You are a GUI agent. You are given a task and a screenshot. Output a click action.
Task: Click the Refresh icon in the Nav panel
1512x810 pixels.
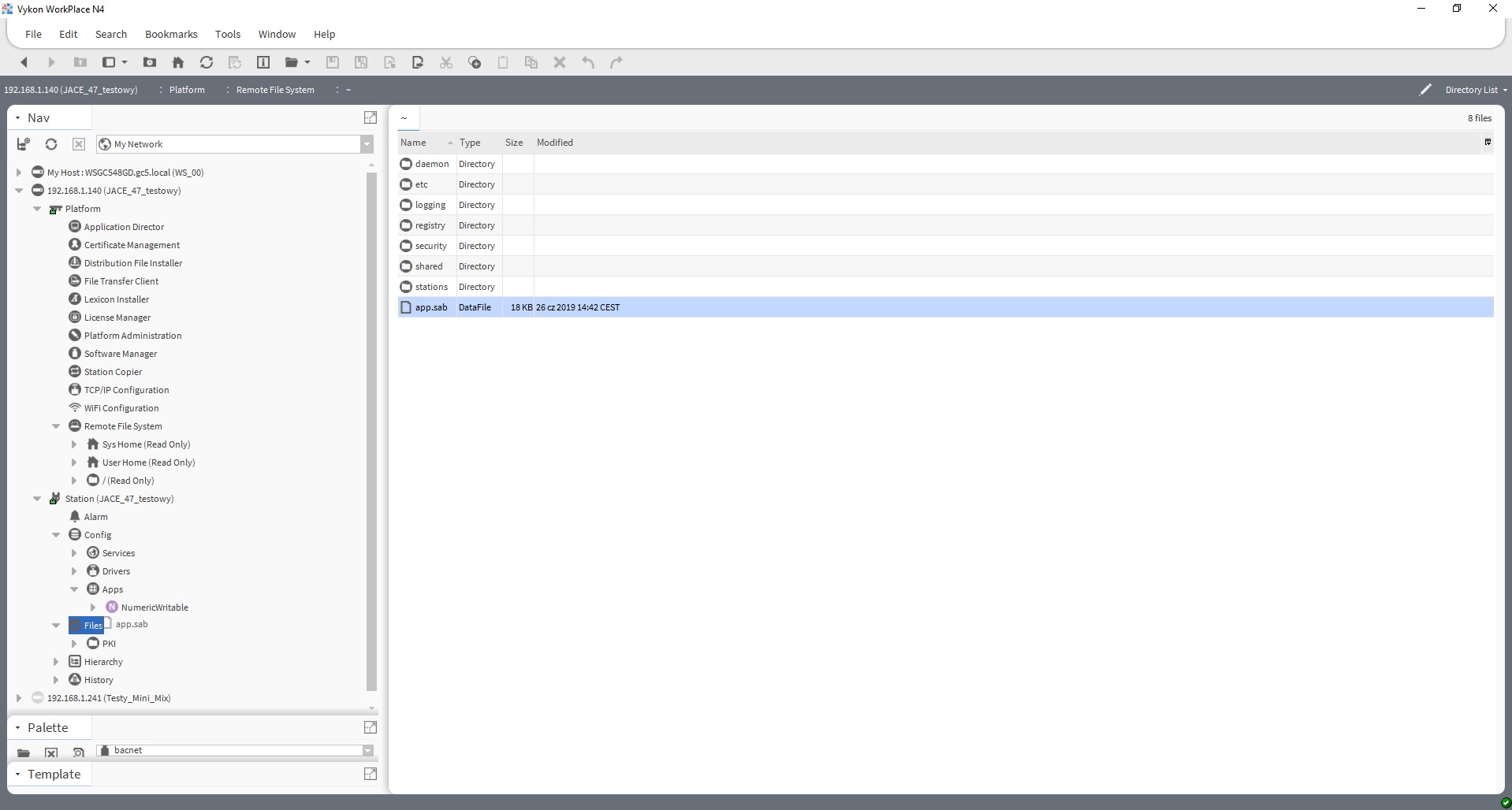pos(50,144)
